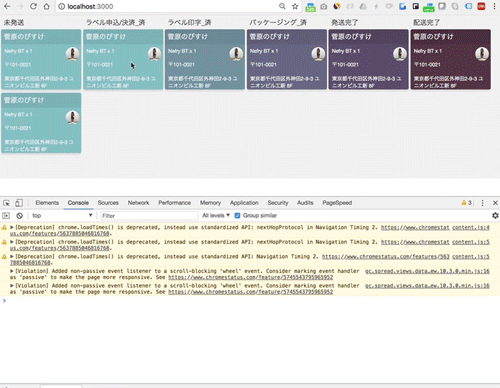Show the console sidebar
This screenshot has height=388, width=500.
coord(6,216)
